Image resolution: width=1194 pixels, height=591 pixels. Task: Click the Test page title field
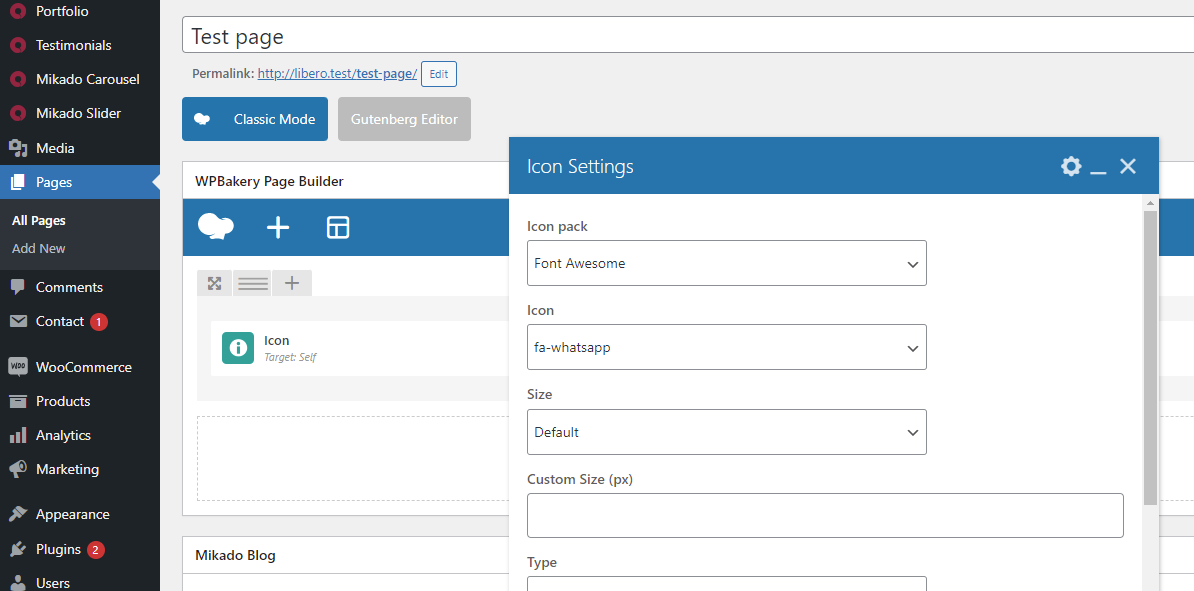click(x=688, y=37)
